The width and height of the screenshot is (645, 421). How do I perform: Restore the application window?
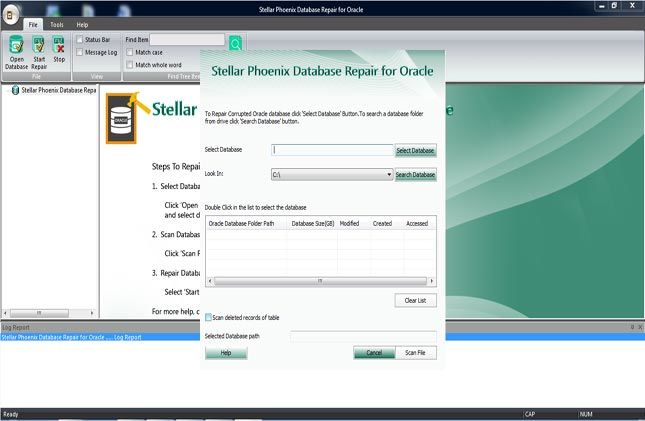[x=614, y=6]
